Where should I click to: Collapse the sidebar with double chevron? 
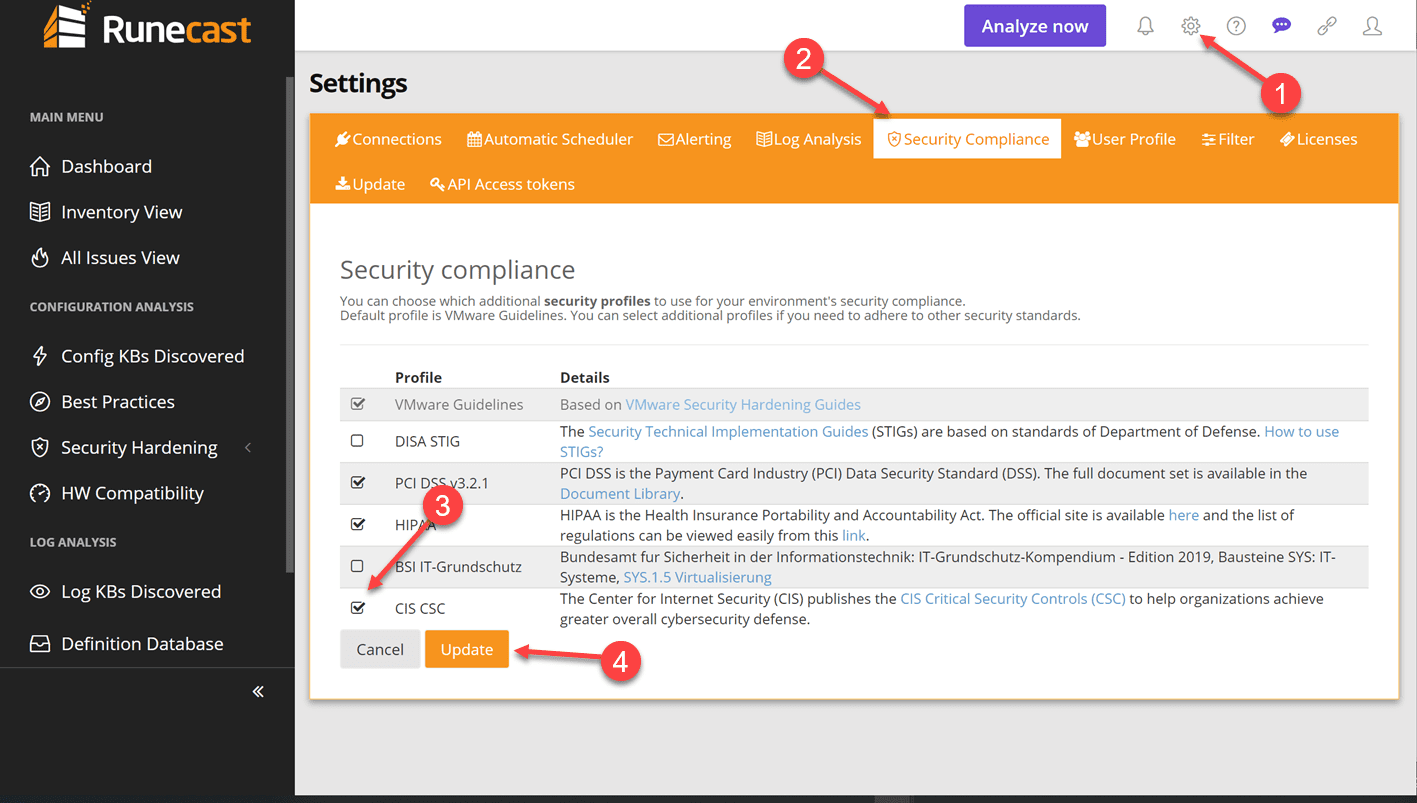[x=258, y=692]
